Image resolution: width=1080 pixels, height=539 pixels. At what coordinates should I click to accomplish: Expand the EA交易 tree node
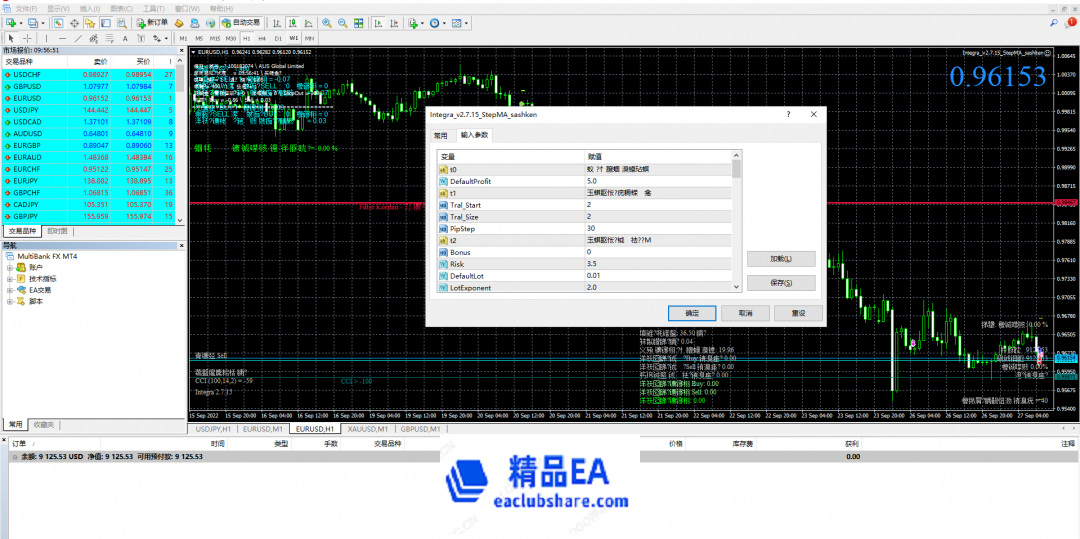coord(10,290)
